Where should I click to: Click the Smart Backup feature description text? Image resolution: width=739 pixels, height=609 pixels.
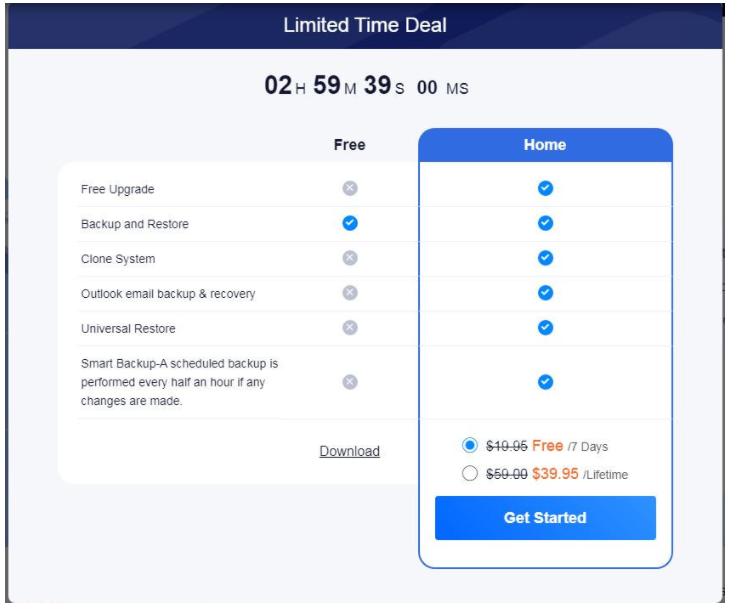point(179,382)
